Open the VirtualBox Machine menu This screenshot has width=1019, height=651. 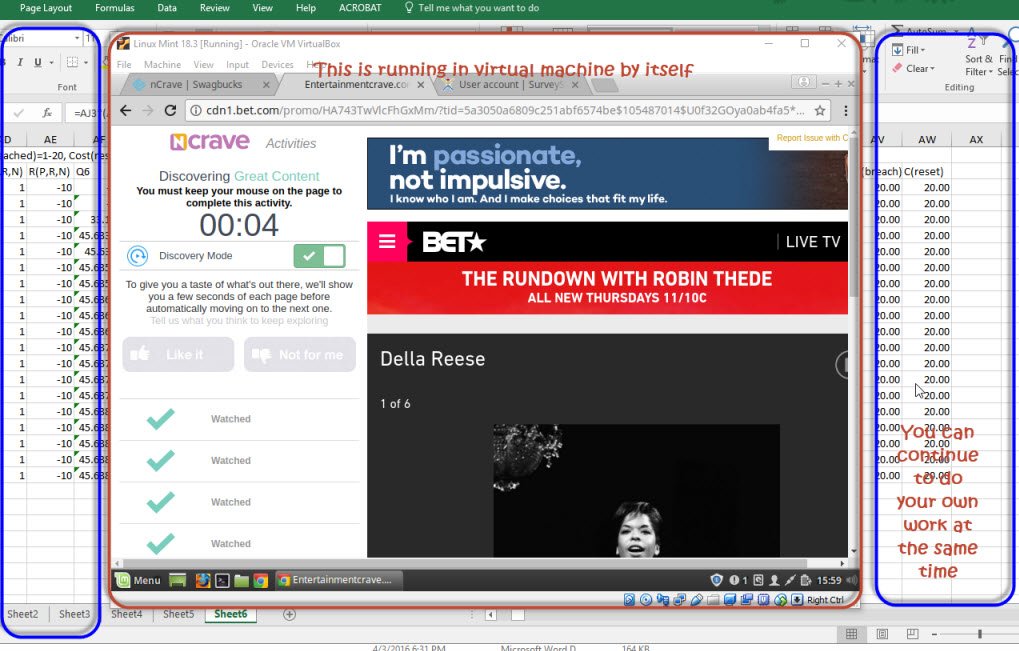(x=162, y=64)
